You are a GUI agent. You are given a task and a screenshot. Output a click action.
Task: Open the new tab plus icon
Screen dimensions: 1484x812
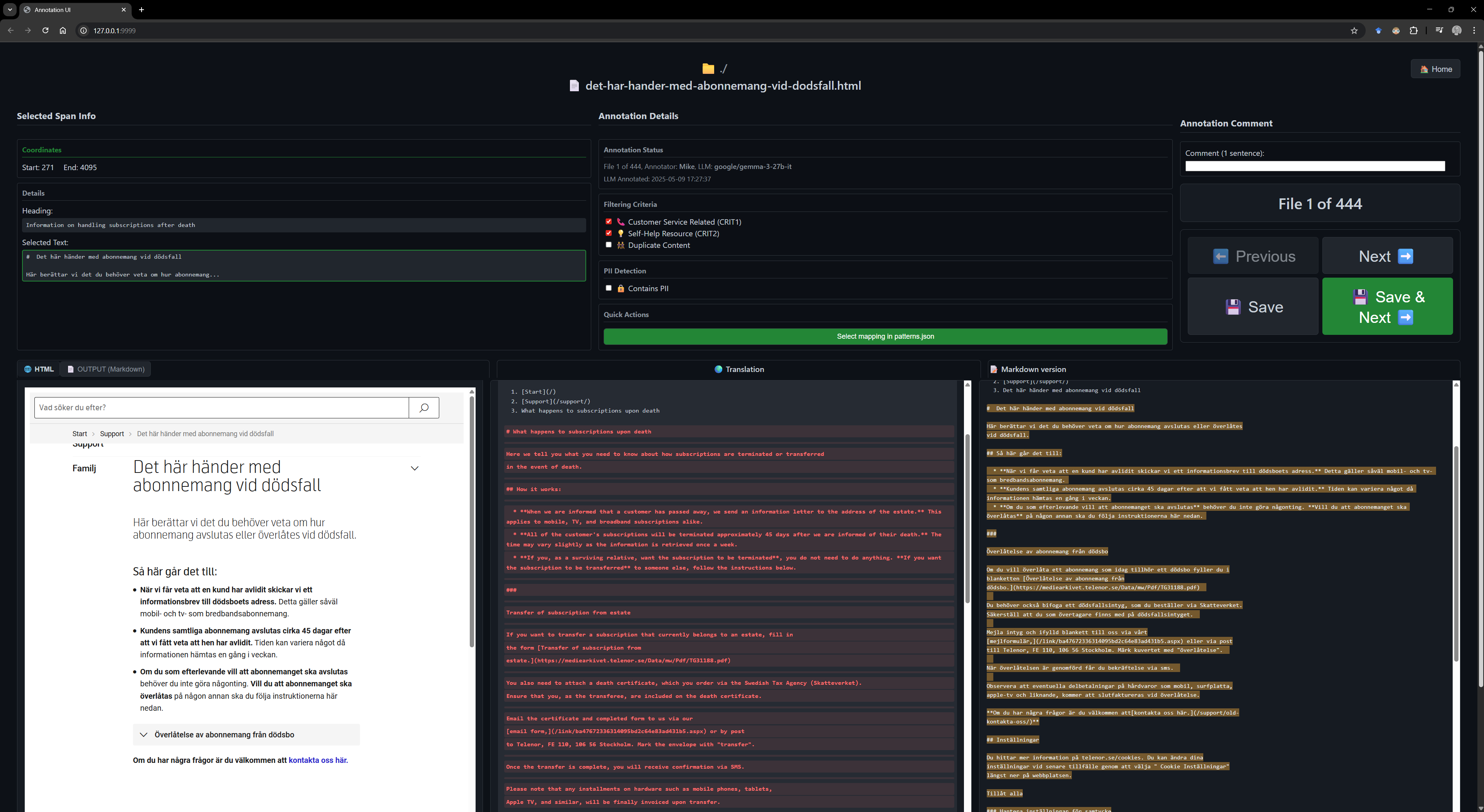coord(141,10)
